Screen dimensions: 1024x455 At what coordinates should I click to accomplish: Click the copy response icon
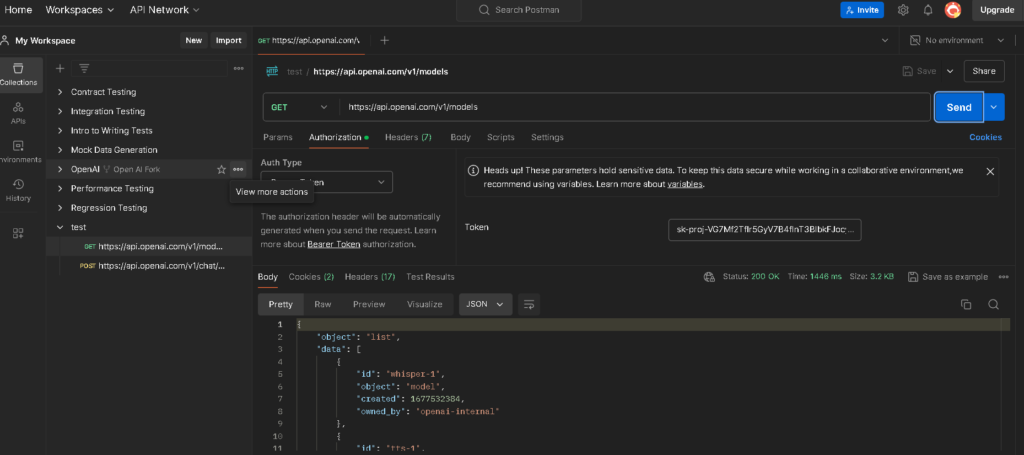coord(966,304)
